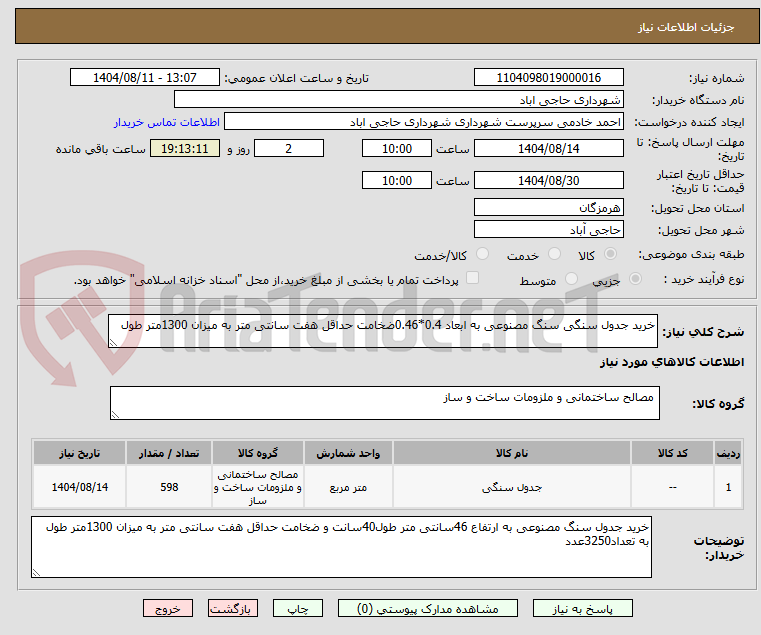This screenshot has height=635, width=761.
Task: Click the واحد شمارش column header
Action: tap(348, 453)
